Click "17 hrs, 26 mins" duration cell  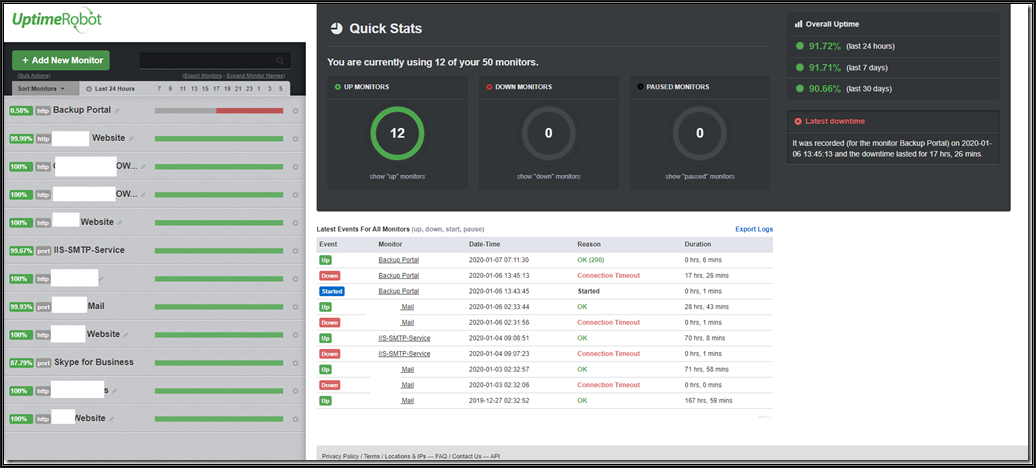click(x=706, y=276)
